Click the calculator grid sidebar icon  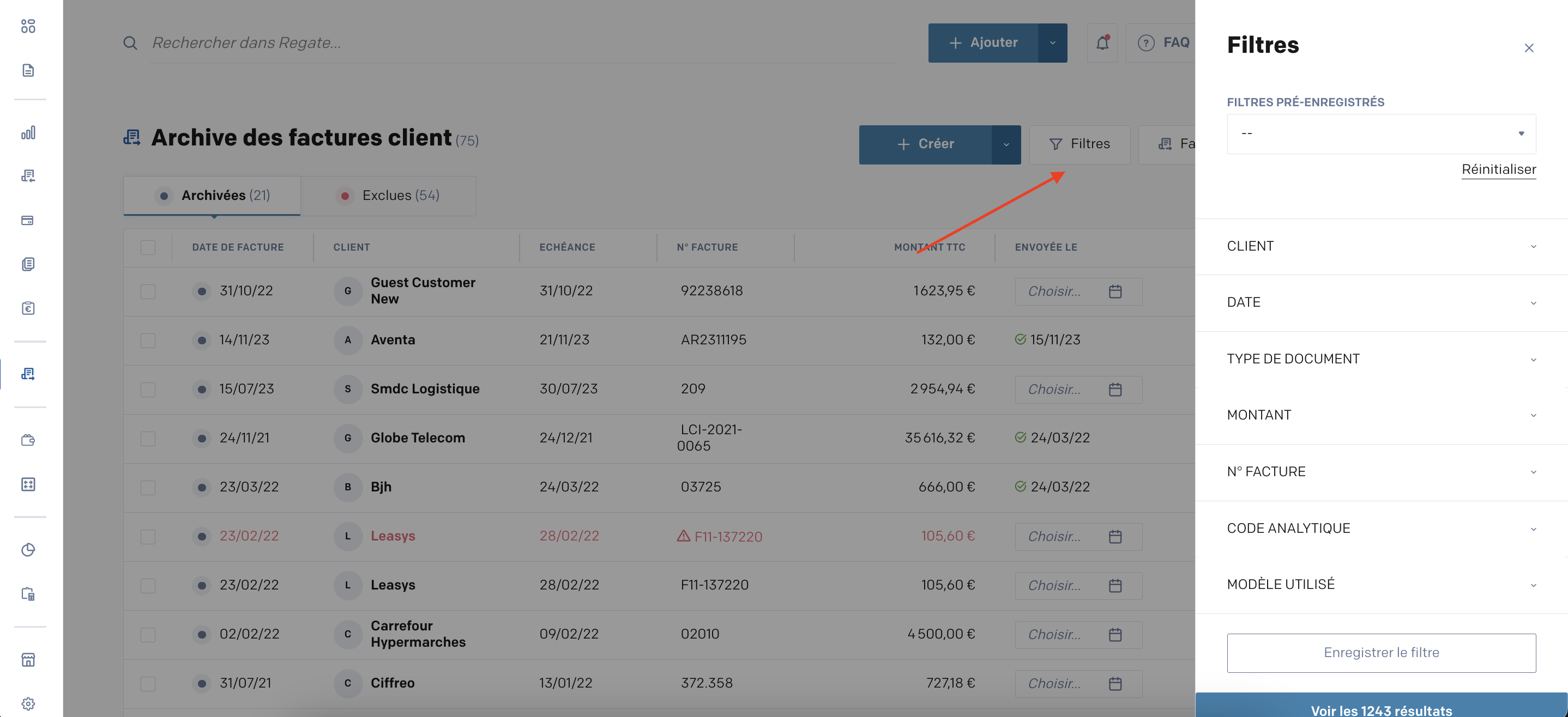(x=28, y=484)
